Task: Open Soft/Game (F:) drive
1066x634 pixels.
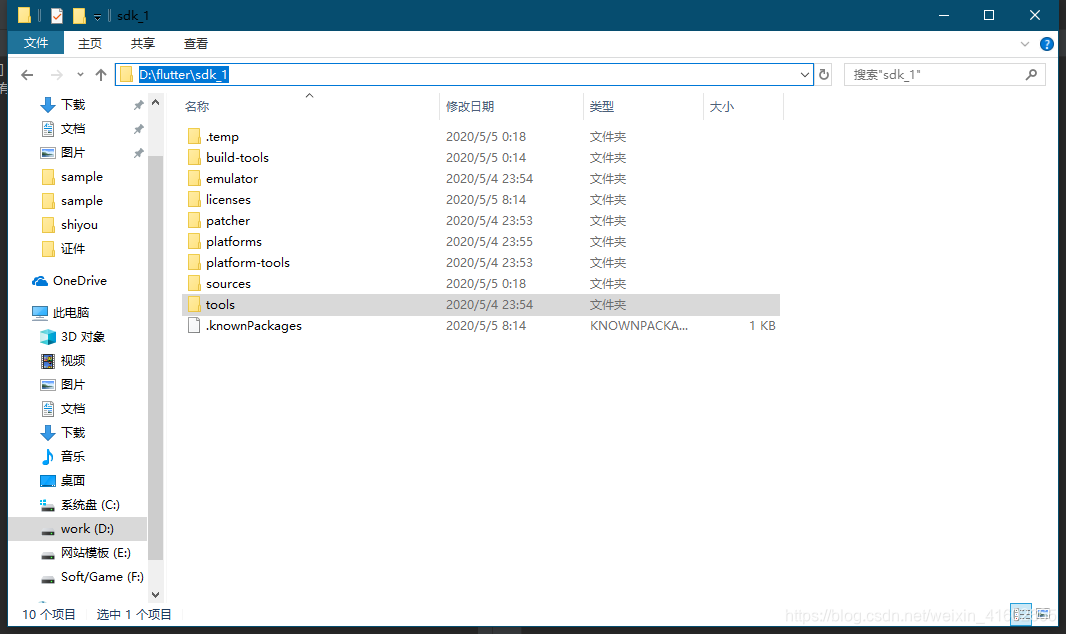Action: pyautogui.click(x=102, y=577)
